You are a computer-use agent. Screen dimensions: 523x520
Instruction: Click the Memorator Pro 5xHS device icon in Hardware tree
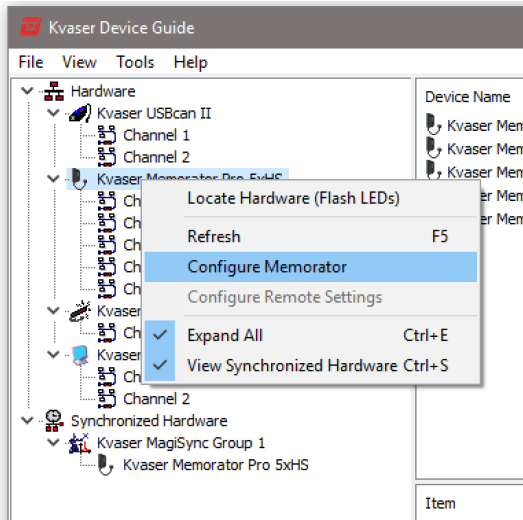pyautogui.click(x=79, y=179)
